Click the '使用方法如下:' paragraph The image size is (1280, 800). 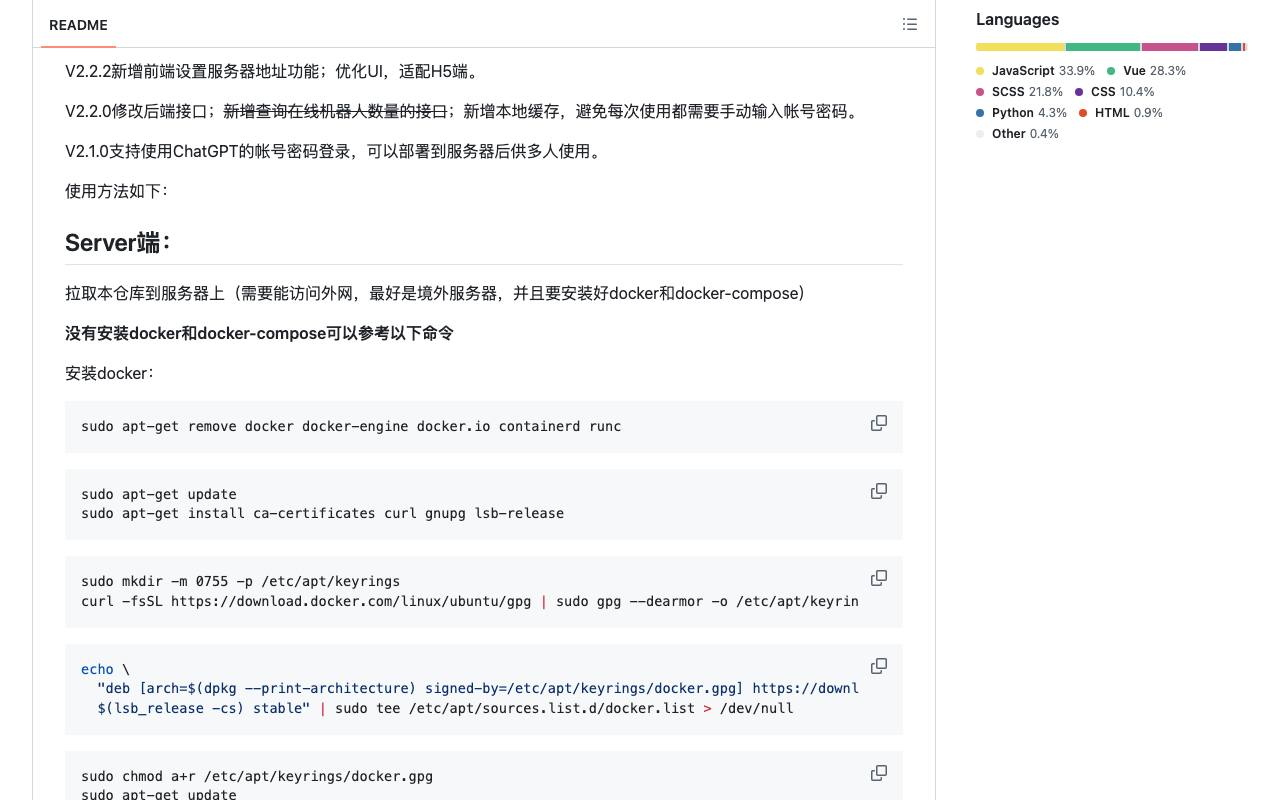coord(117,192)
